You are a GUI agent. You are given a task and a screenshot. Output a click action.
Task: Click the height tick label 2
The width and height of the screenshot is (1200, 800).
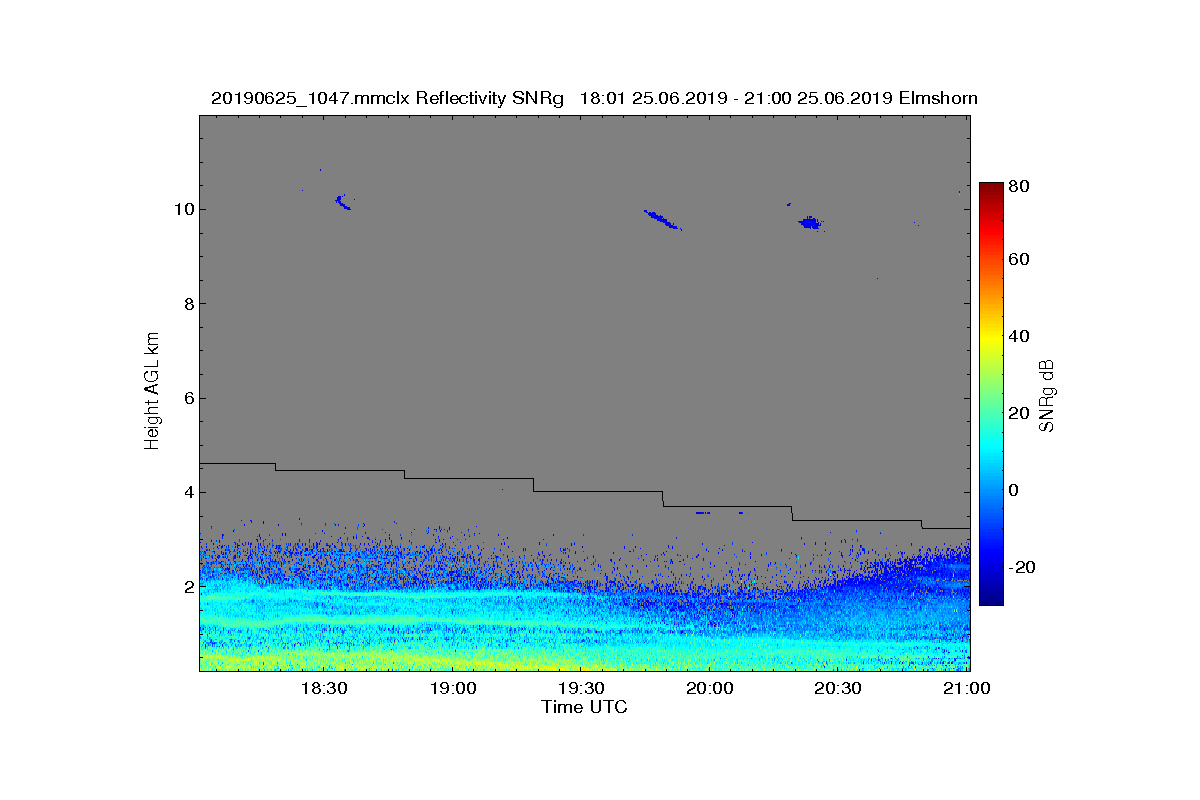click(x=187, y=587)
